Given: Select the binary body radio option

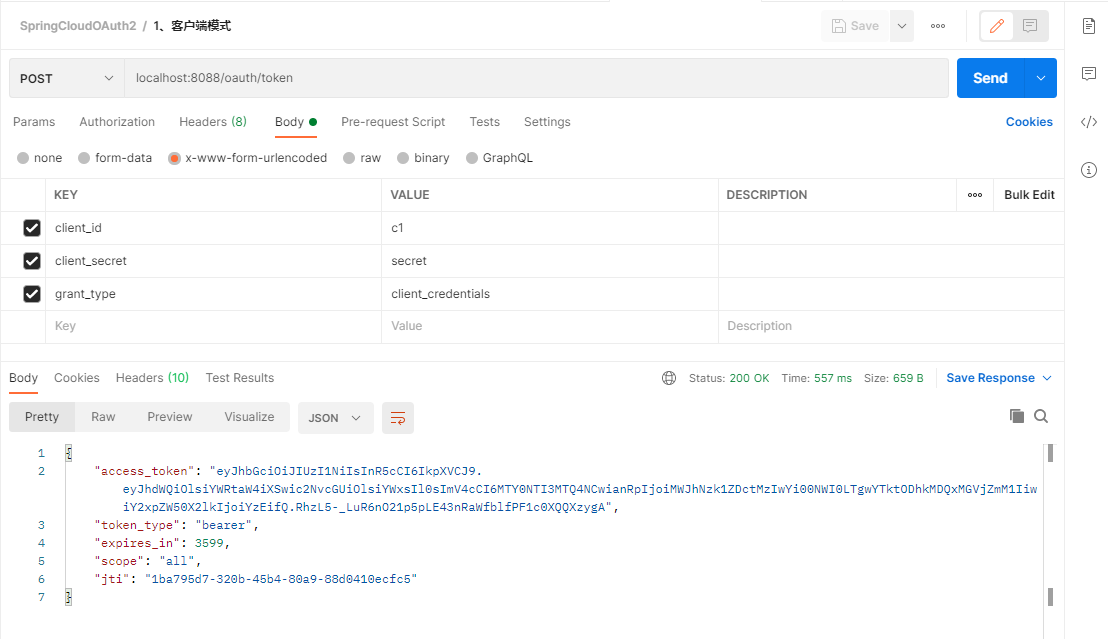Looking at the screenshot, I should (403, 158).
